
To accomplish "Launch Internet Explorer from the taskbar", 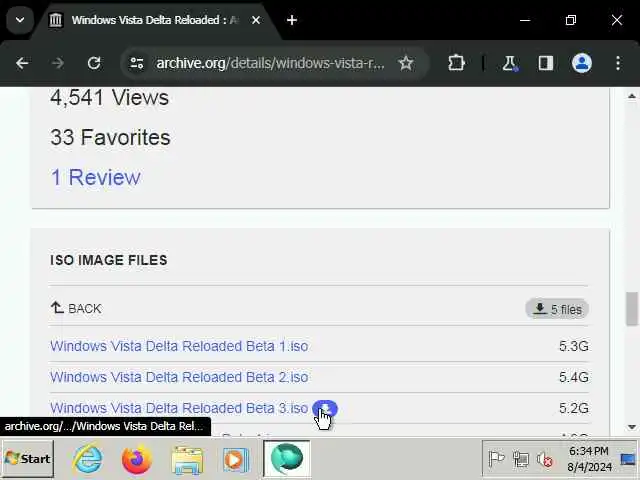I will click(x=87, y=459).
